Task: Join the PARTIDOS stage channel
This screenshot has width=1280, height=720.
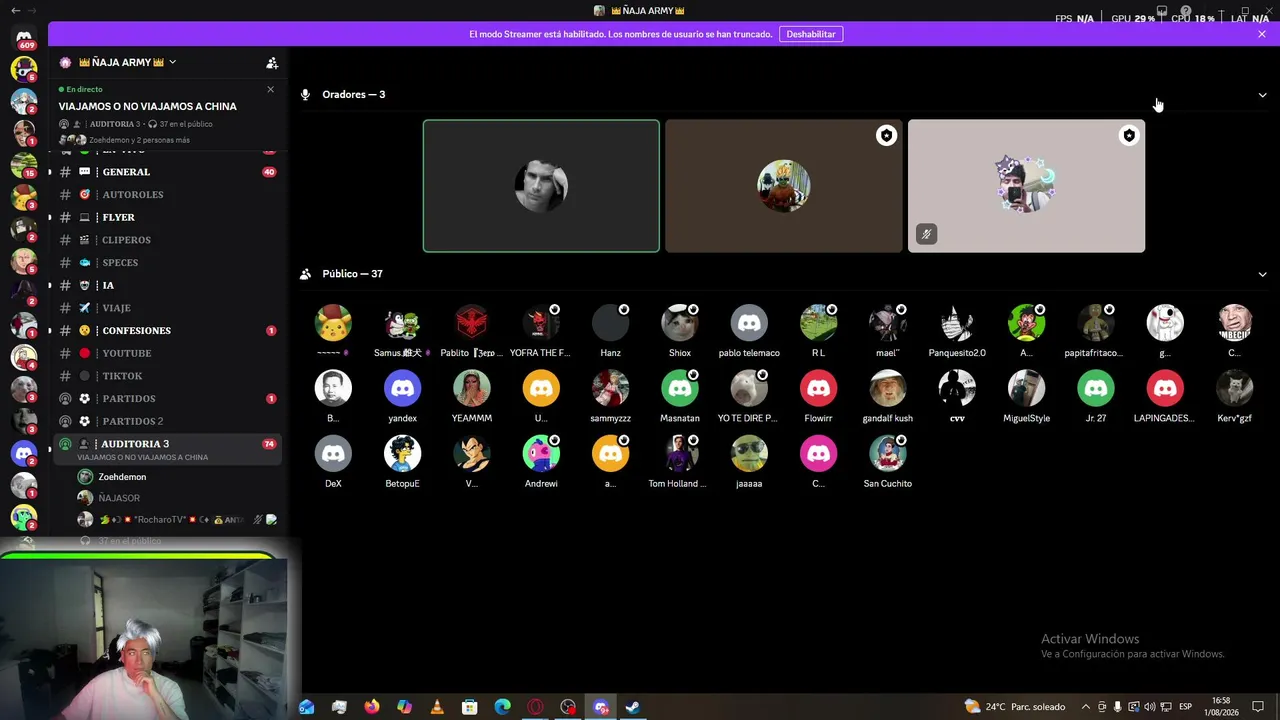Action: [x=166, y=399]
